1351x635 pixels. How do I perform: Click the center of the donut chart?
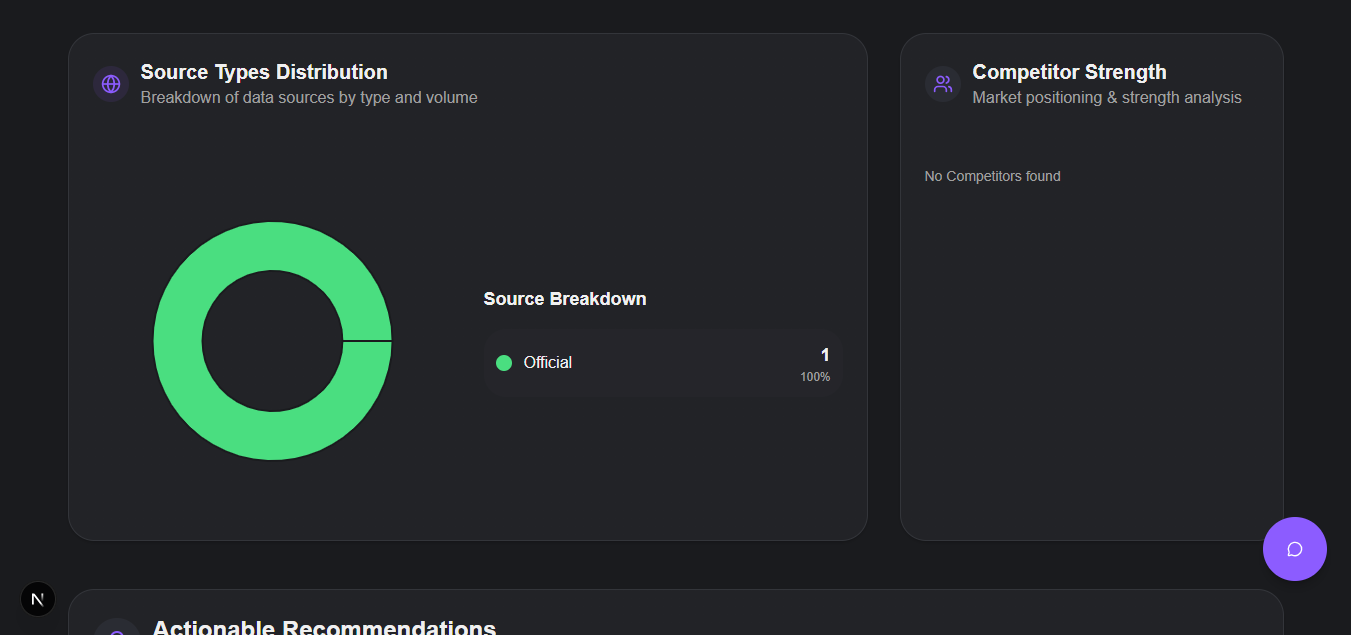point(273,342)
